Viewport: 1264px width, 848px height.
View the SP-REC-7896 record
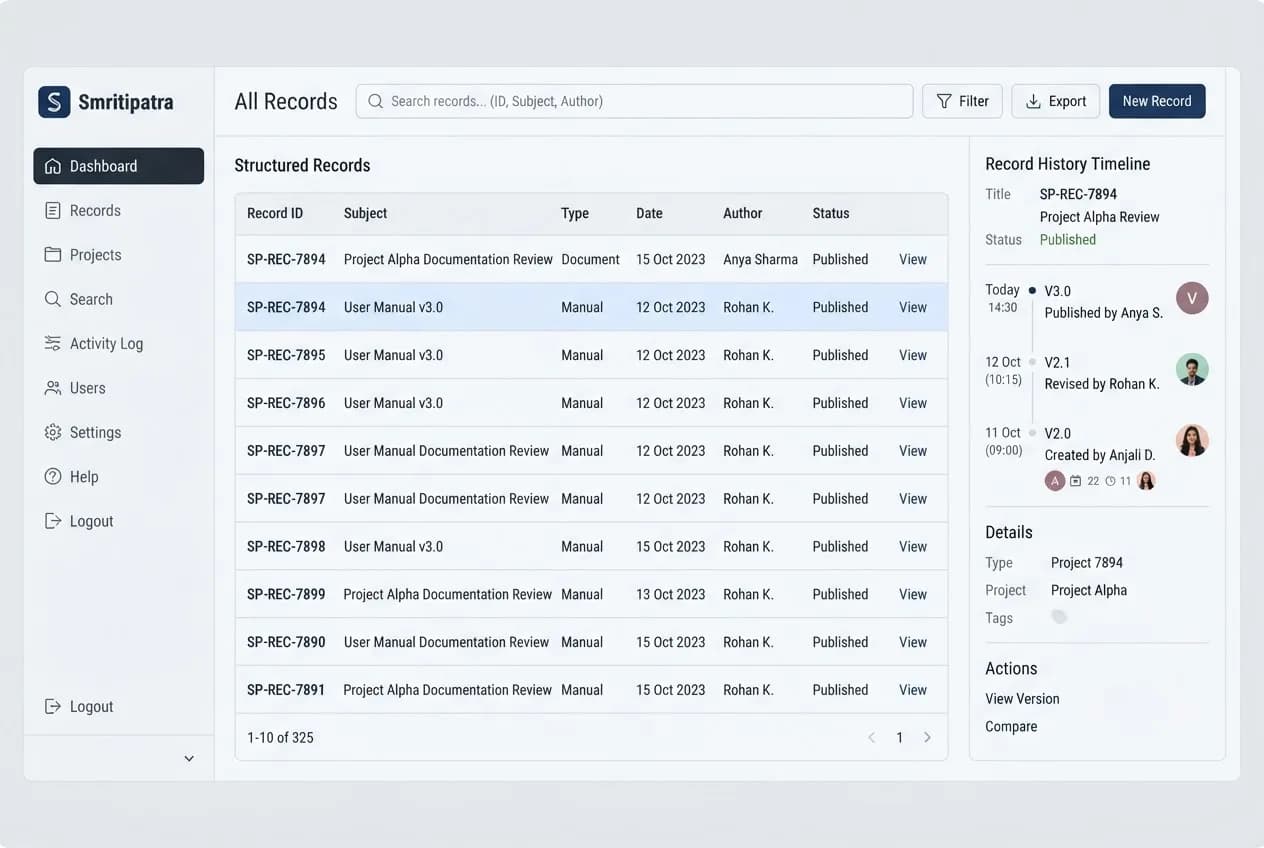coord(913,403)
